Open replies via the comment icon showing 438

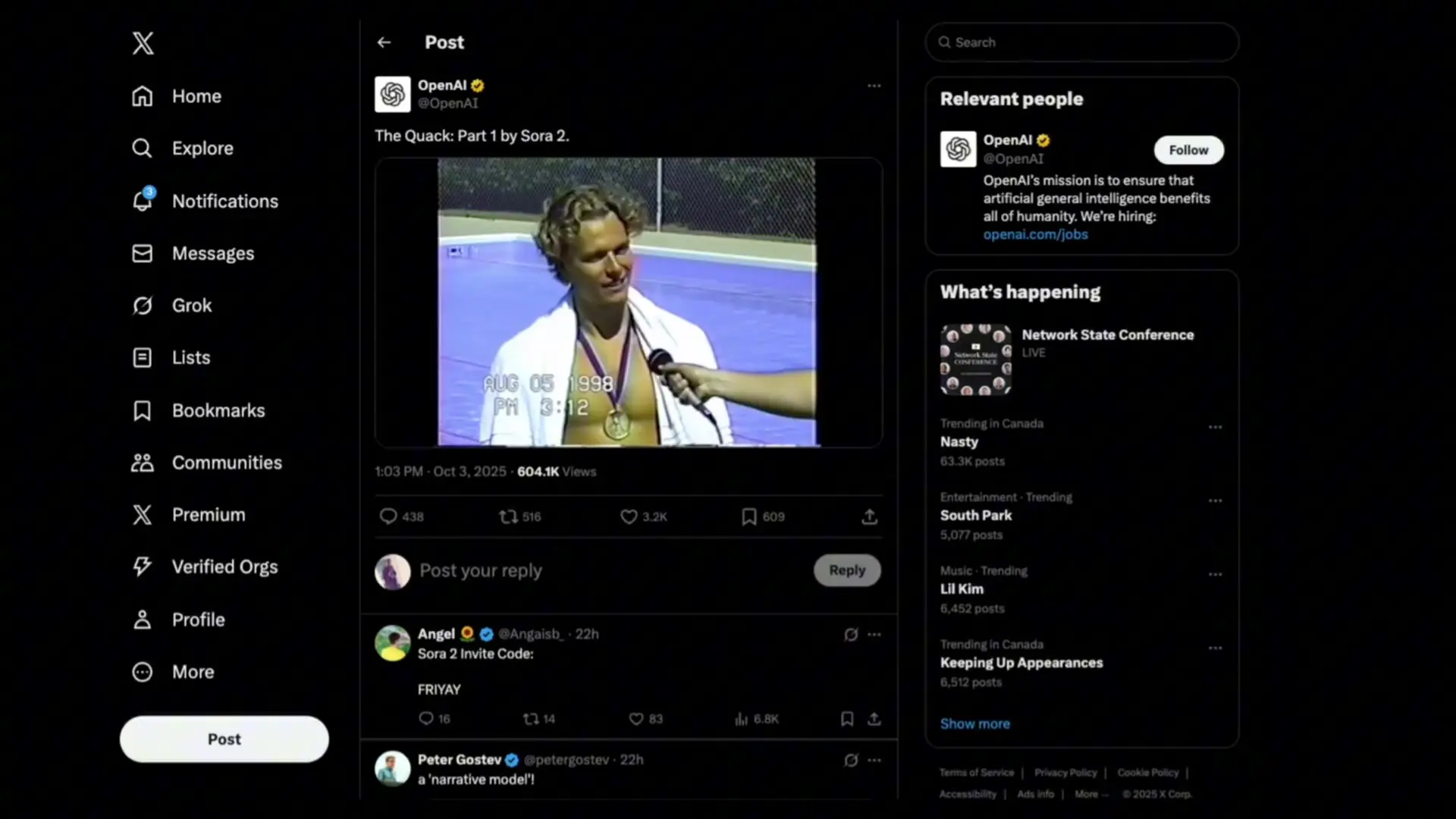coord(388,516)
